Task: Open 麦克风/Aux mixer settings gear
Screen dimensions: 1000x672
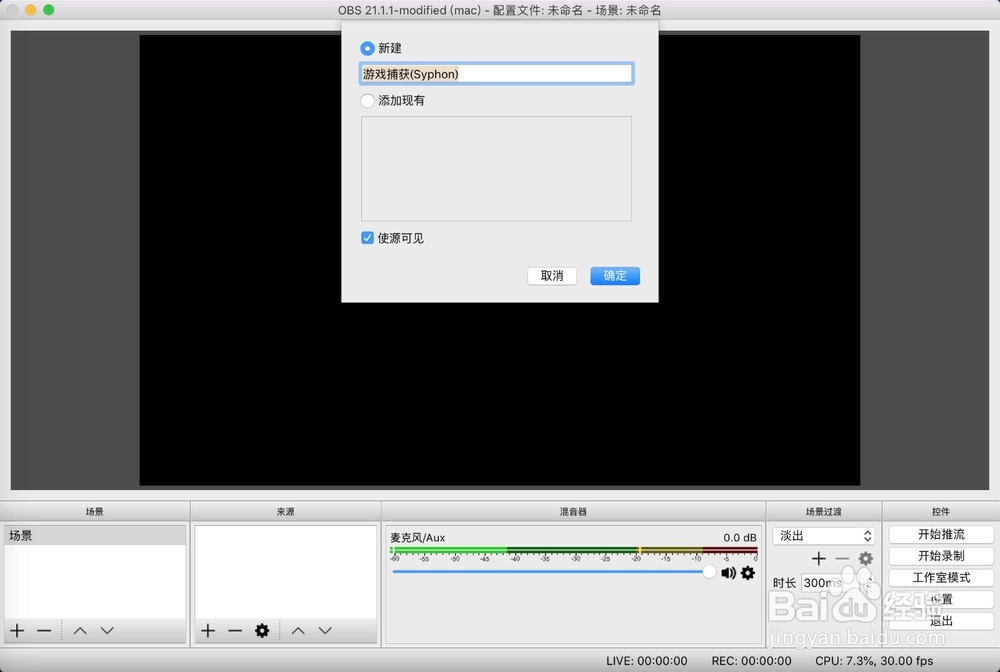Action: [747, 573]
